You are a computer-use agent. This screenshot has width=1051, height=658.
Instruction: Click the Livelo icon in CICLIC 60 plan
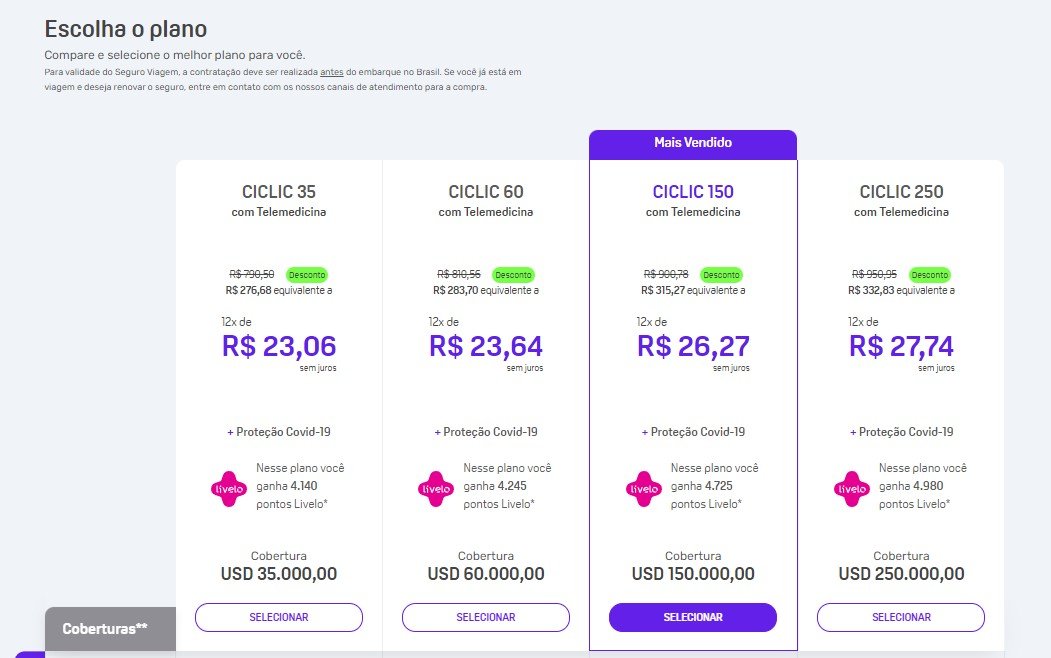tap(436, 488)
